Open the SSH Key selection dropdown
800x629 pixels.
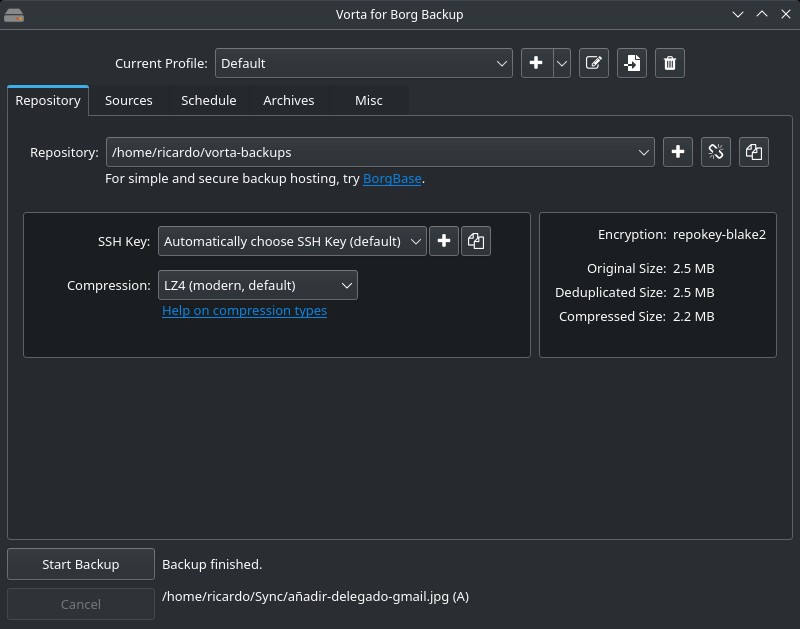292,241
